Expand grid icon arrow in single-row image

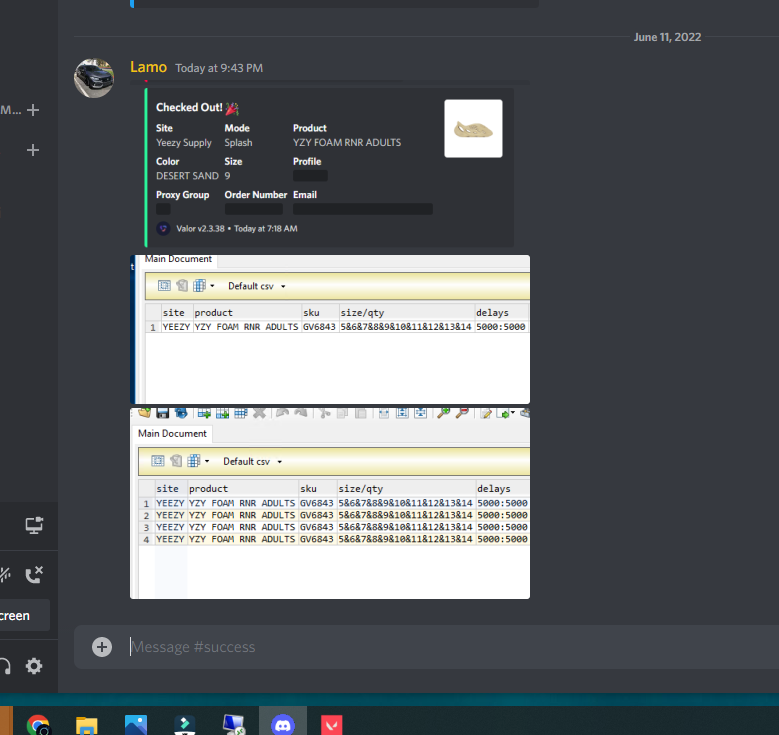pyautogui.click(x=212, y=286)
